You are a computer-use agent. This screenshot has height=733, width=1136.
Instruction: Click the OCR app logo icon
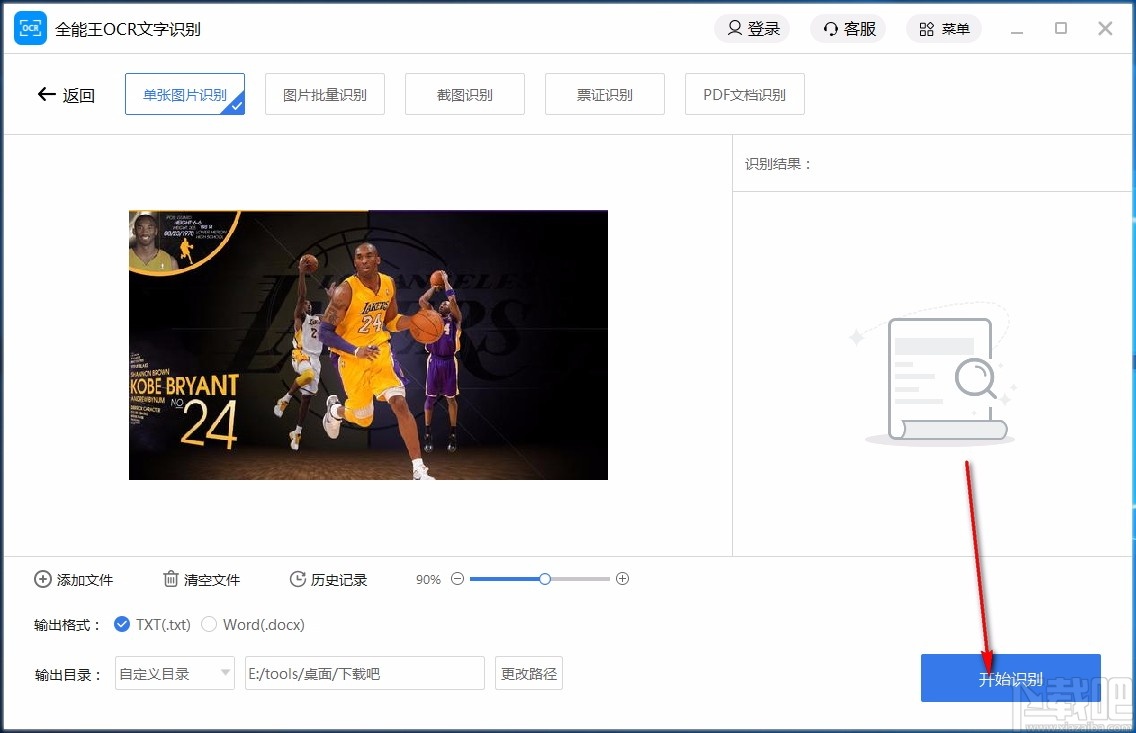[x=29, y=28]
